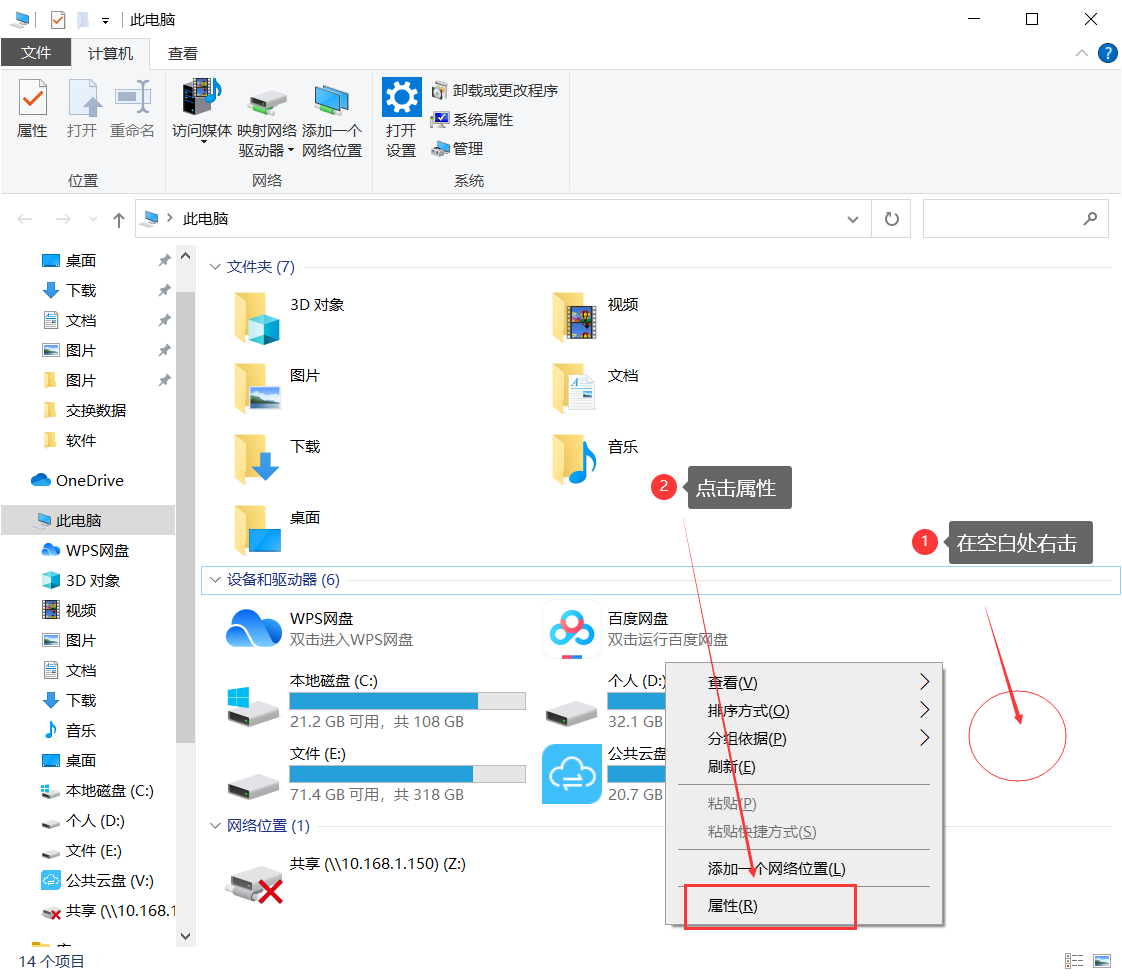
Task: Select the 桌面 (Desktop) folder in content
Action: pyautogui.click(x=278, y=530)
